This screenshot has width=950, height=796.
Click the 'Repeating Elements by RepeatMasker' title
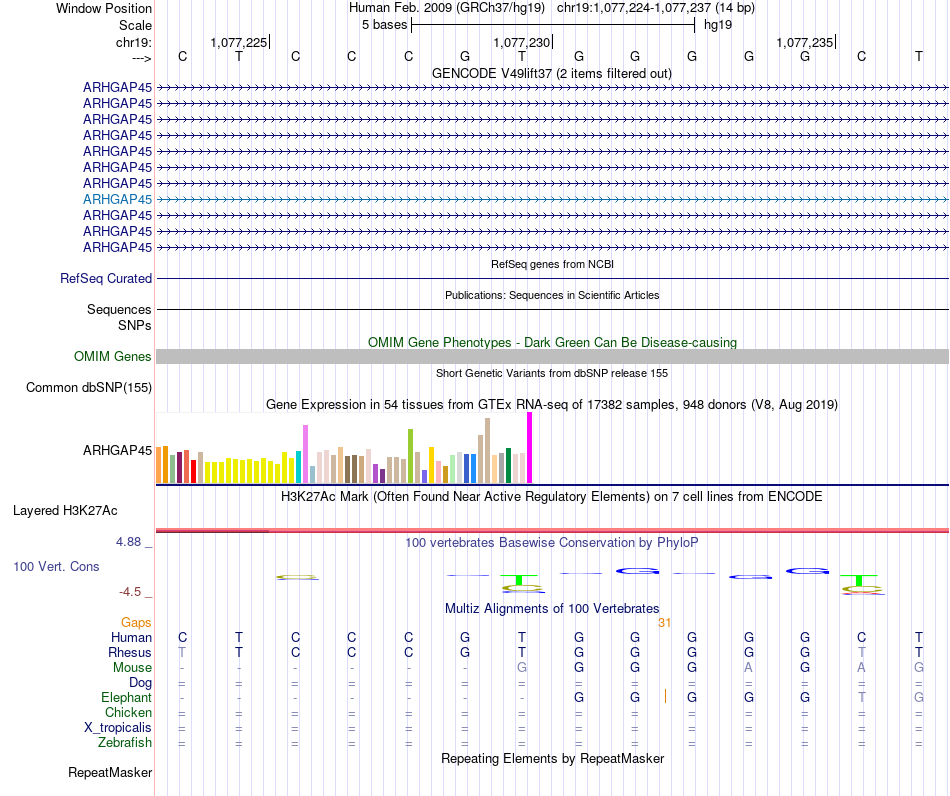coord(553,758)
